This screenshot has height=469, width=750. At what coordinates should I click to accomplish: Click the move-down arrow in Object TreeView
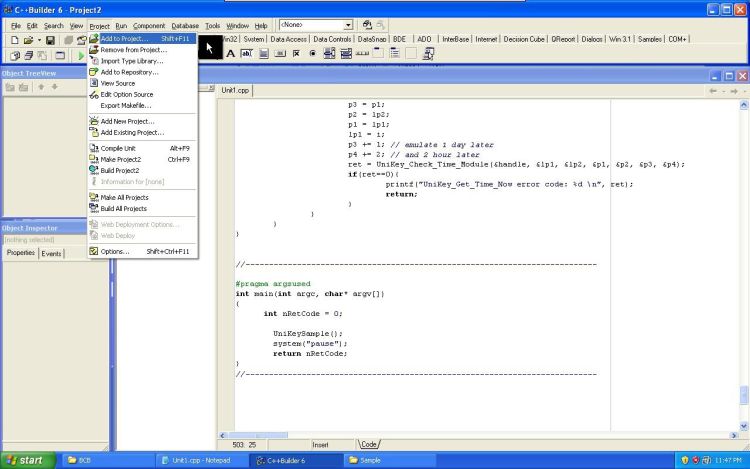tap(55, 87)
